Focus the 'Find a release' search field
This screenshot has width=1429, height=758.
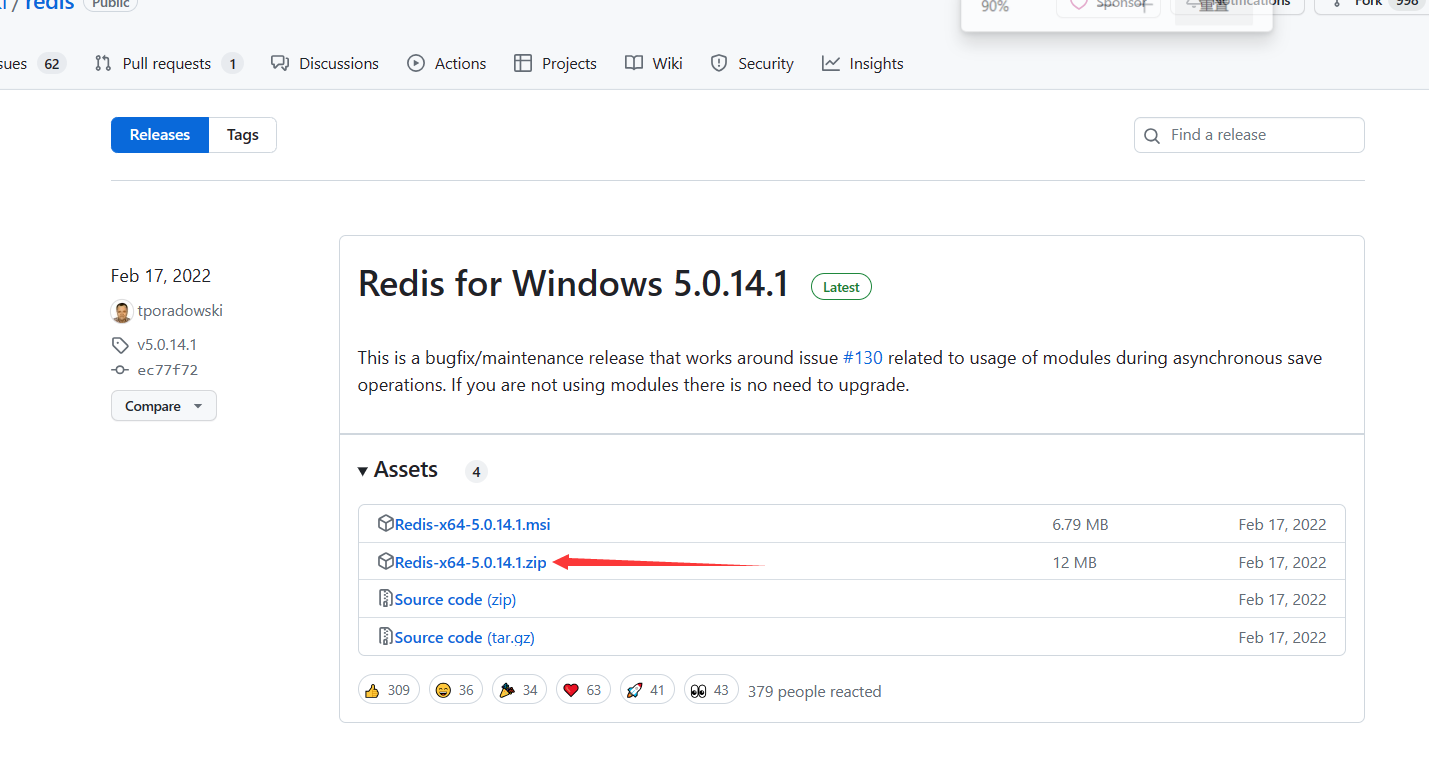[1249, 135]
